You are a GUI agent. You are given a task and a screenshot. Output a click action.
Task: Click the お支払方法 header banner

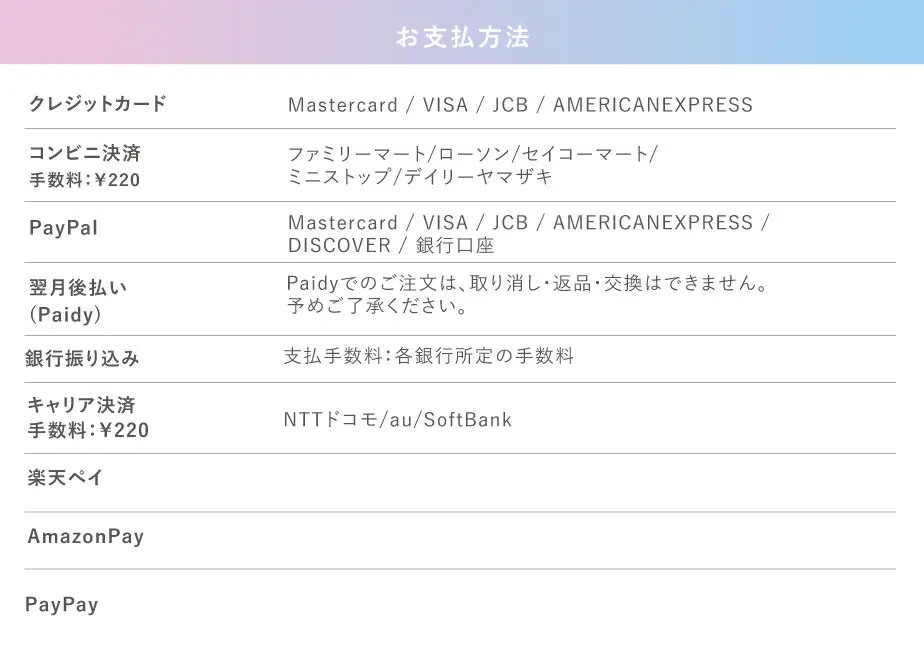click(x=462, y=32)
